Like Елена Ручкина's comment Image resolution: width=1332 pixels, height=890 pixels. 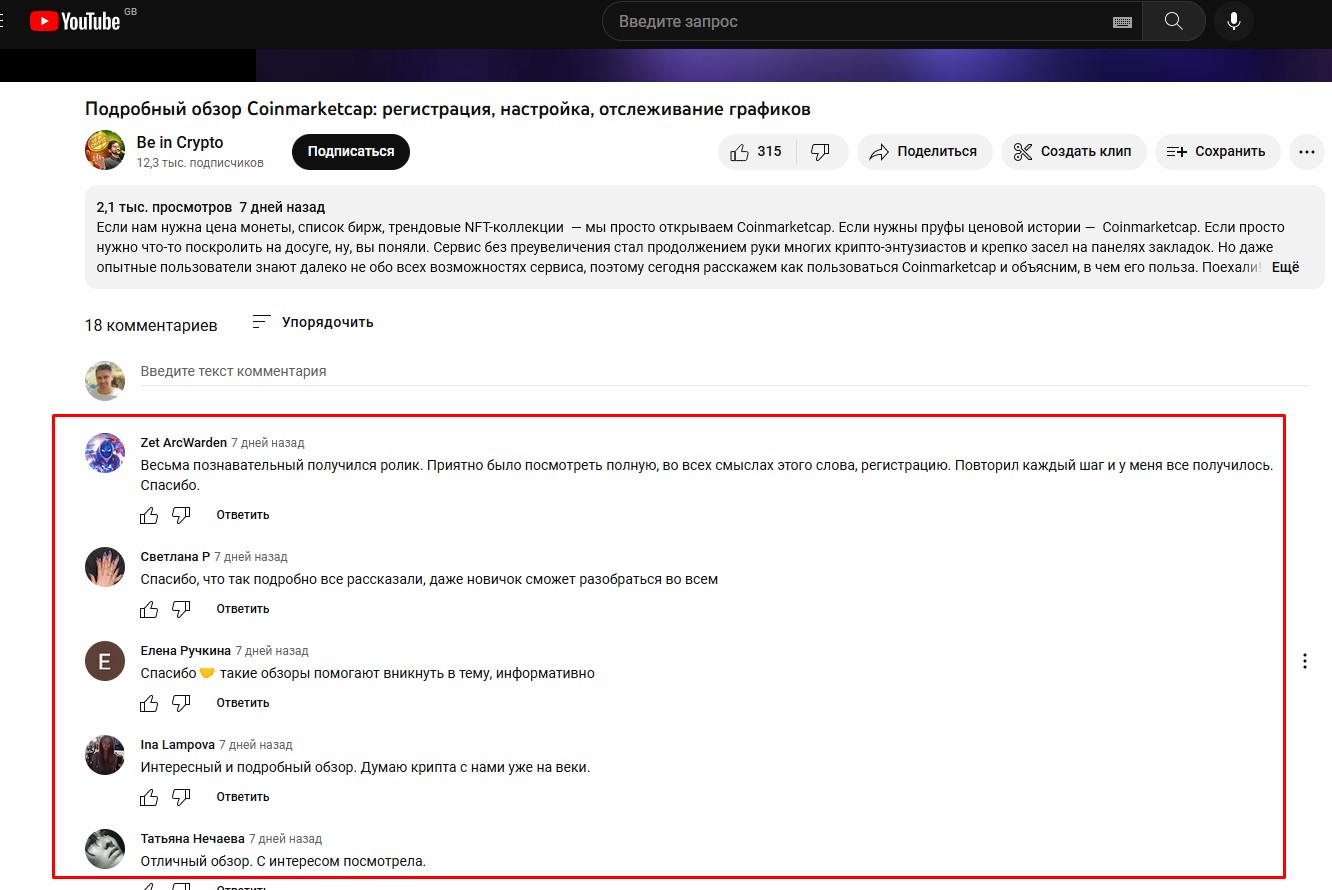click(149, 703)
